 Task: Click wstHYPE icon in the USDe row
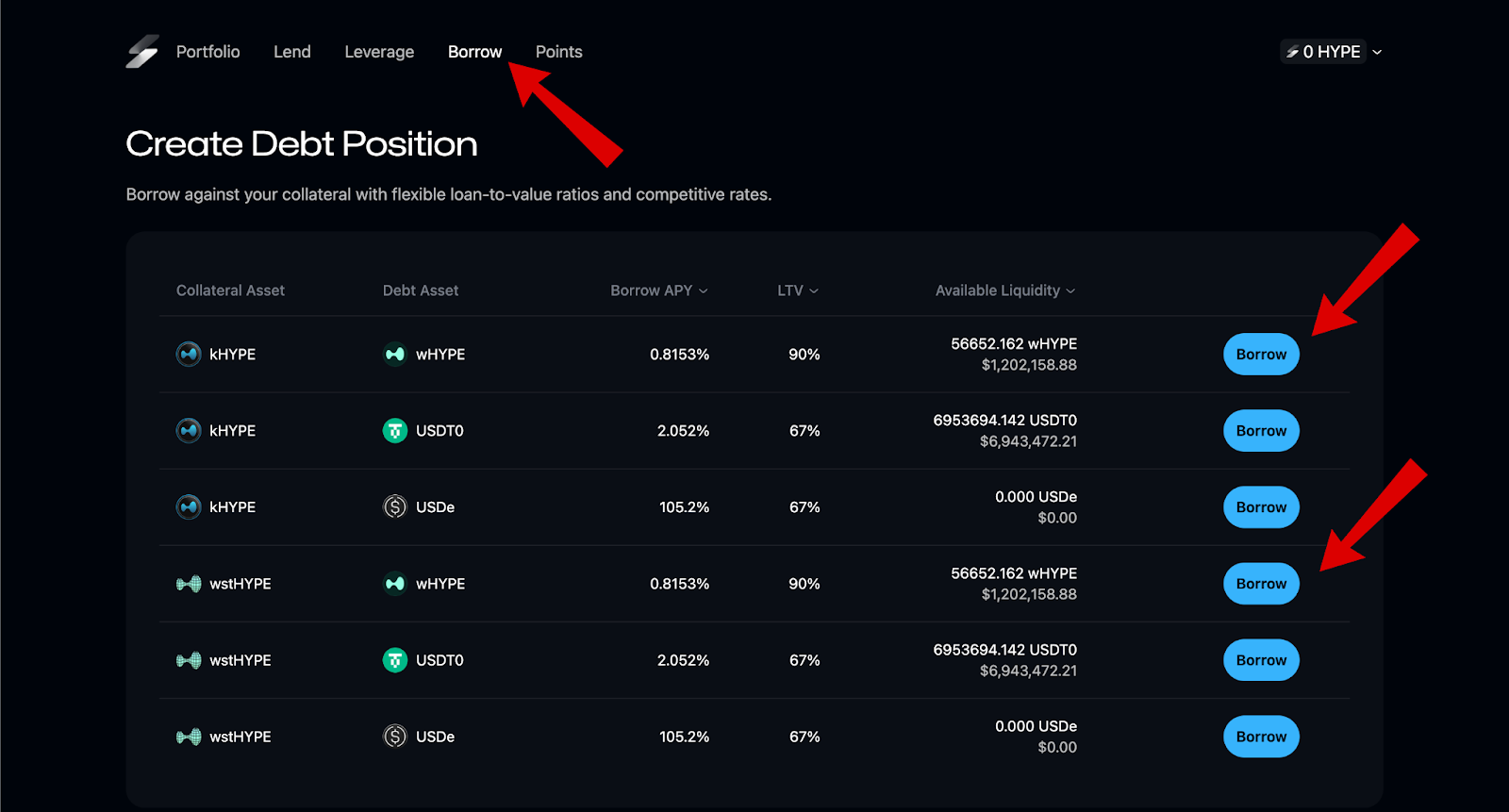(189, 737)
